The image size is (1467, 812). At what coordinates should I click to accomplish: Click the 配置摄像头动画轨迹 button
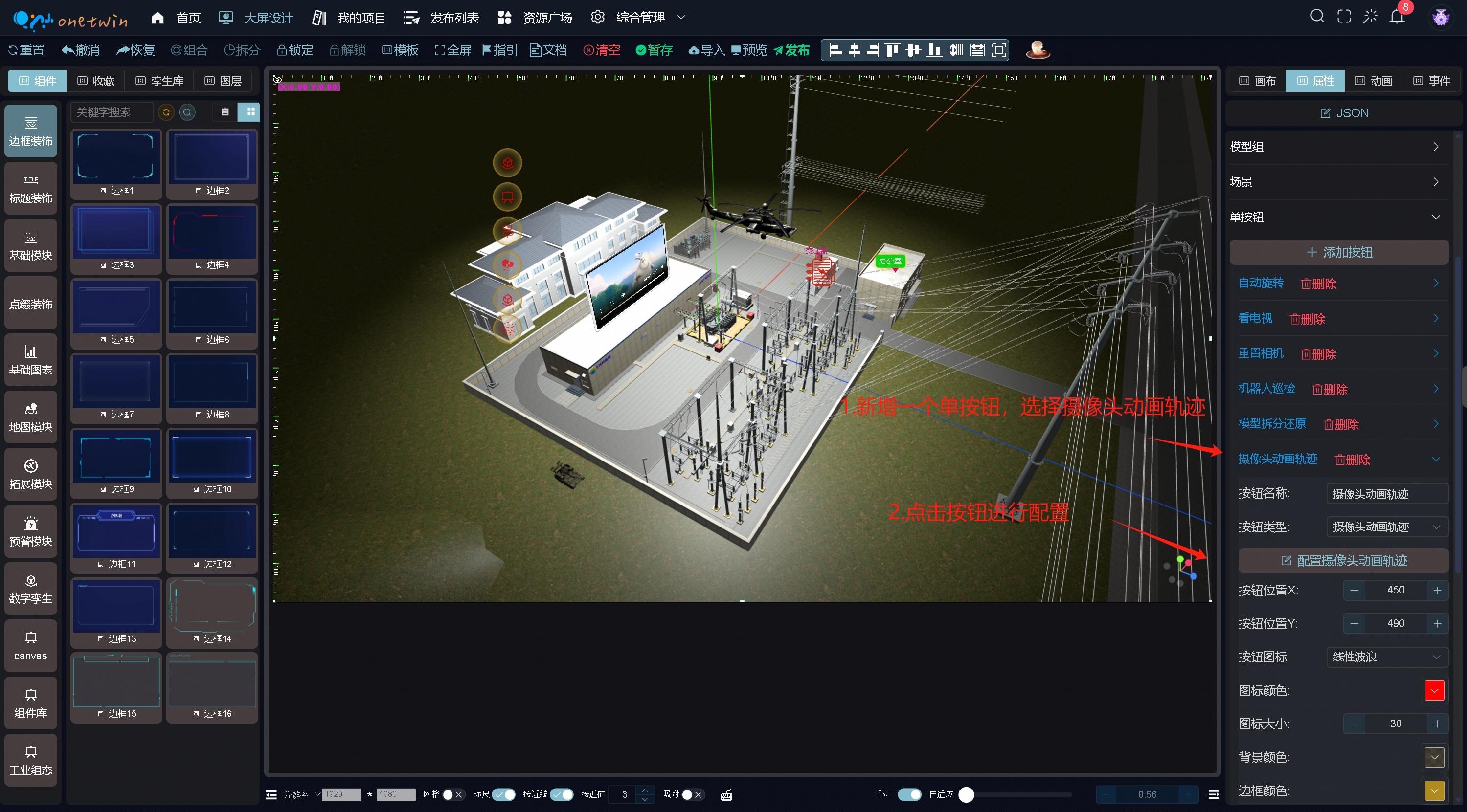(x=1343, y=561)
